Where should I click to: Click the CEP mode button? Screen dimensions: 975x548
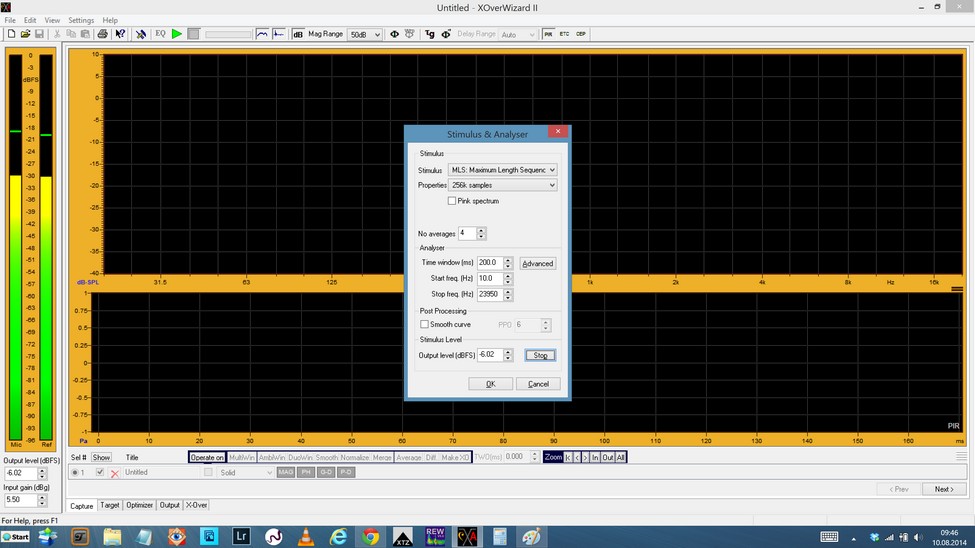(581, 34)
